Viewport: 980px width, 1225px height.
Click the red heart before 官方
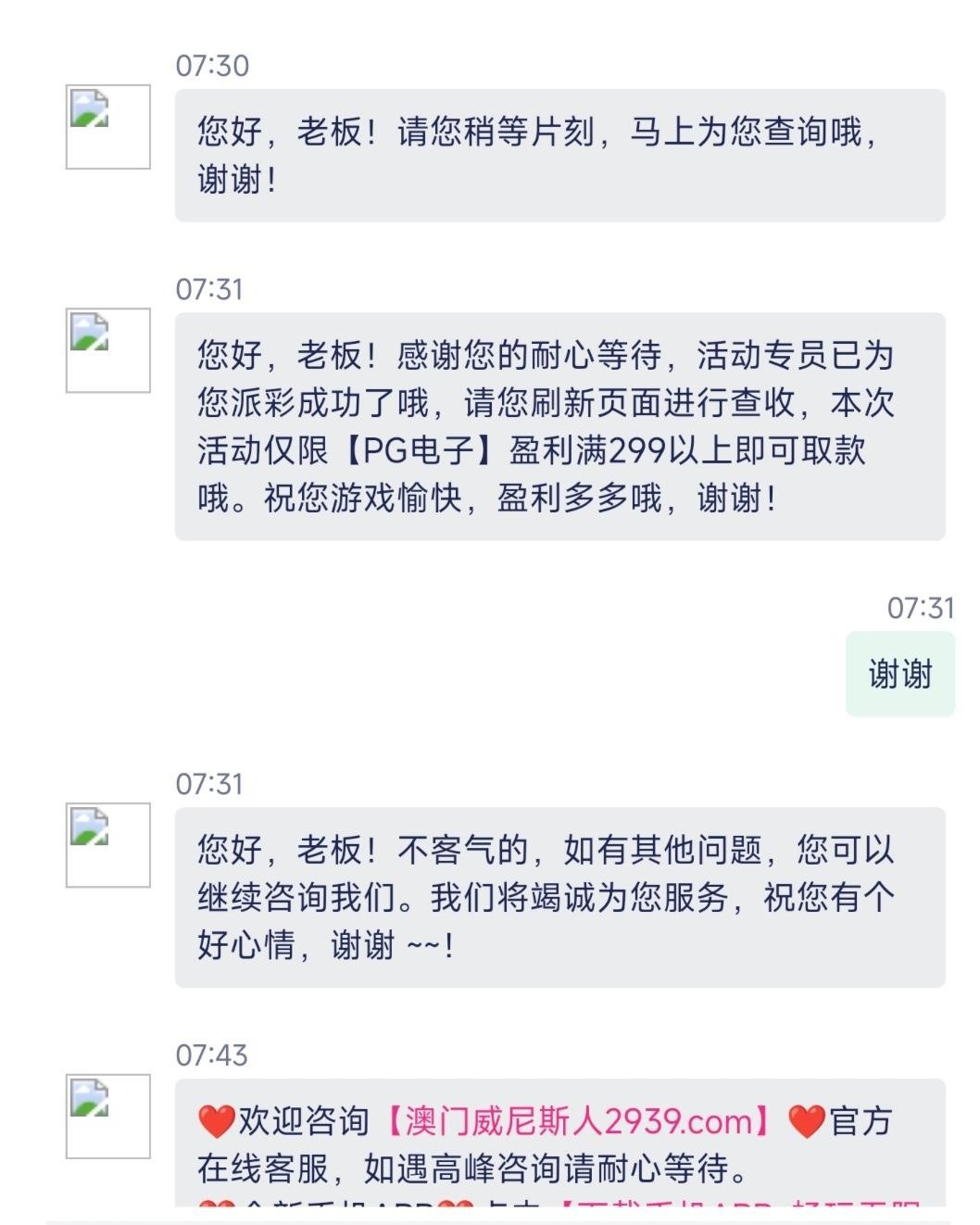click(806, 1121)
